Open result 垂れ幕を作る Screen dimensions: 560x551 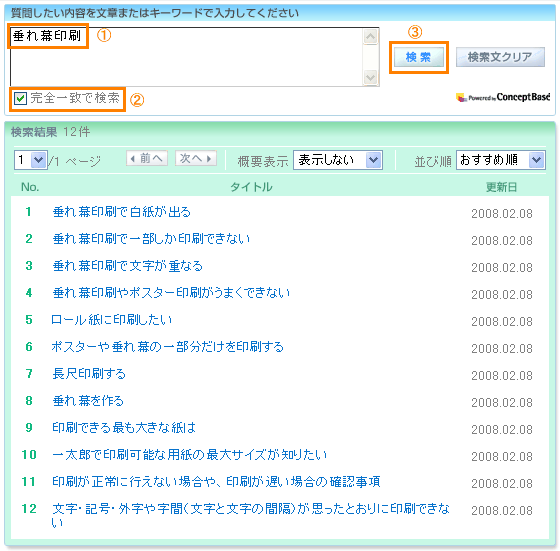tap(88, 401)
